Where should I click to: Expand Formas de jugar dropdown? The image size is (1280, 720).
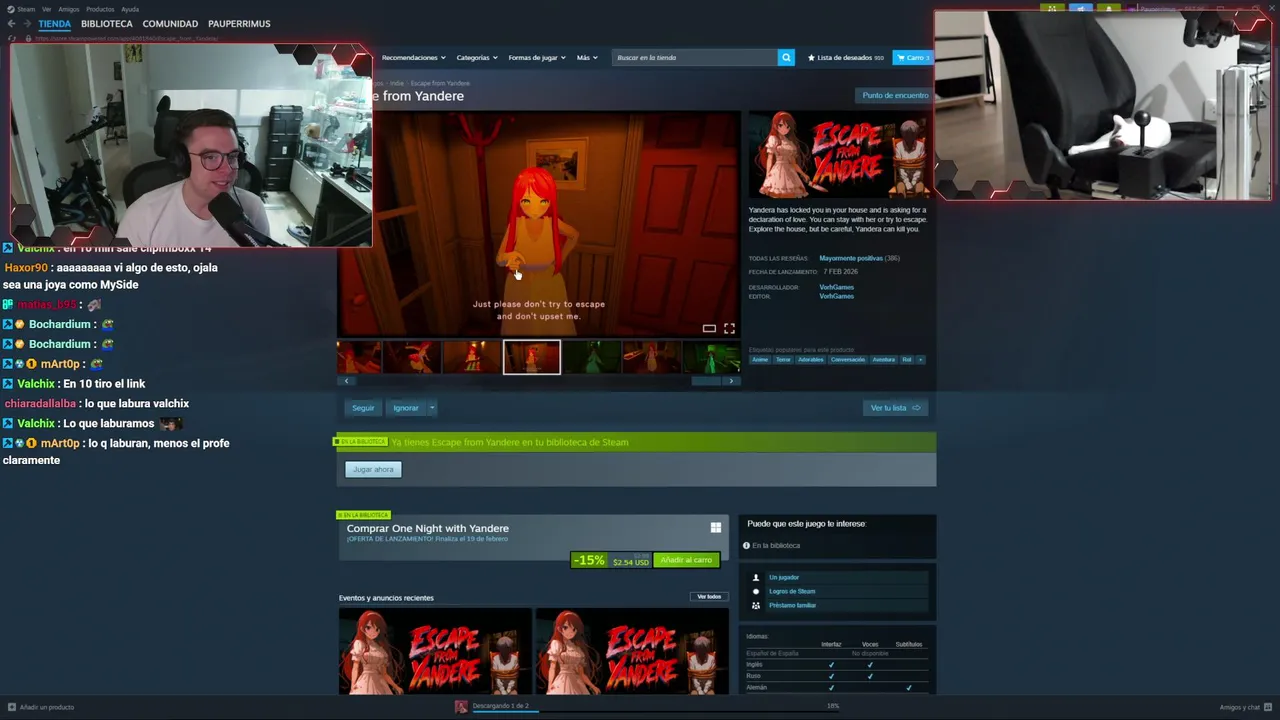click(x=537, y=57)
